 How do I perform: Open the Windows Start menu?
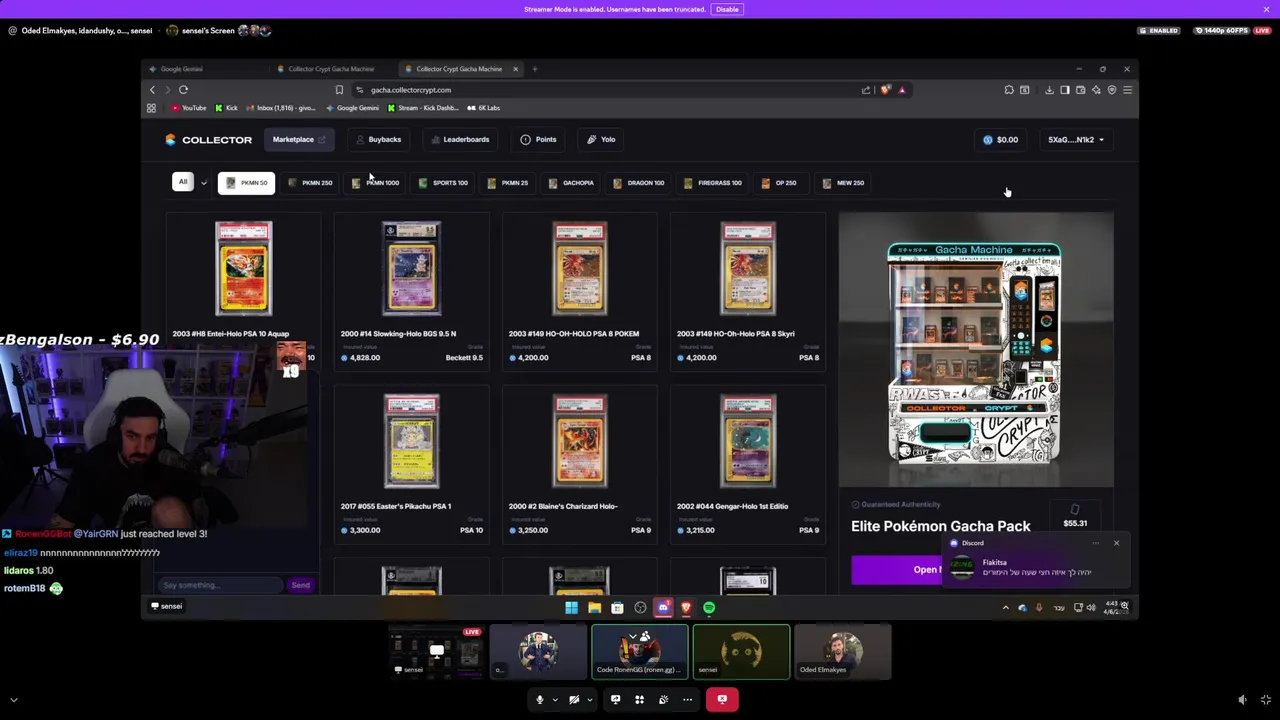tap(571, 607)
